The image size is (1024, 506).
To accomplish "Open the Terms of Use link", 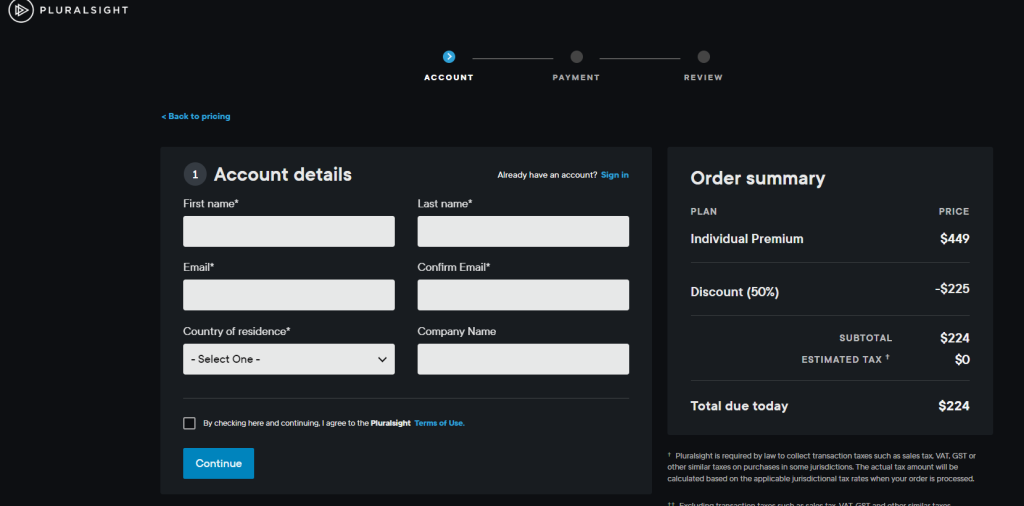I will [440, 423].
